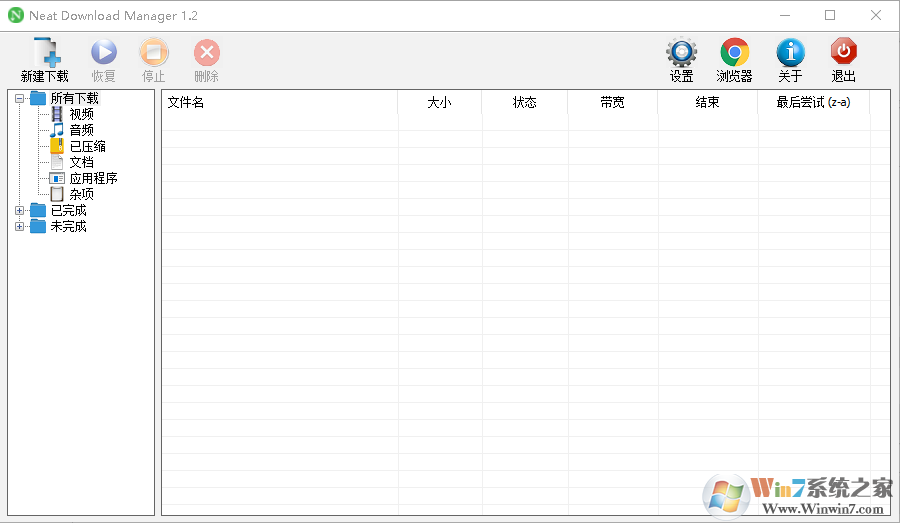Select 文档 category in sidebar
The image size is (900, 523).
(81, 162)
